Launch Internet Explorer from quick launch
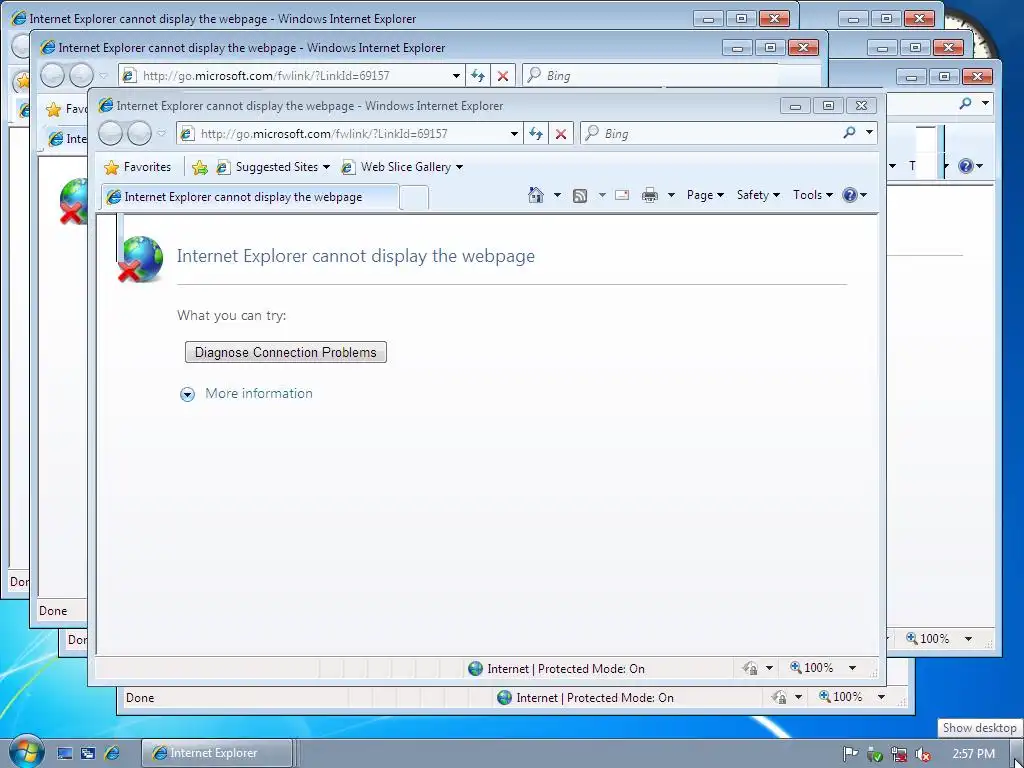1024x768 pixels. pos(112,753)
